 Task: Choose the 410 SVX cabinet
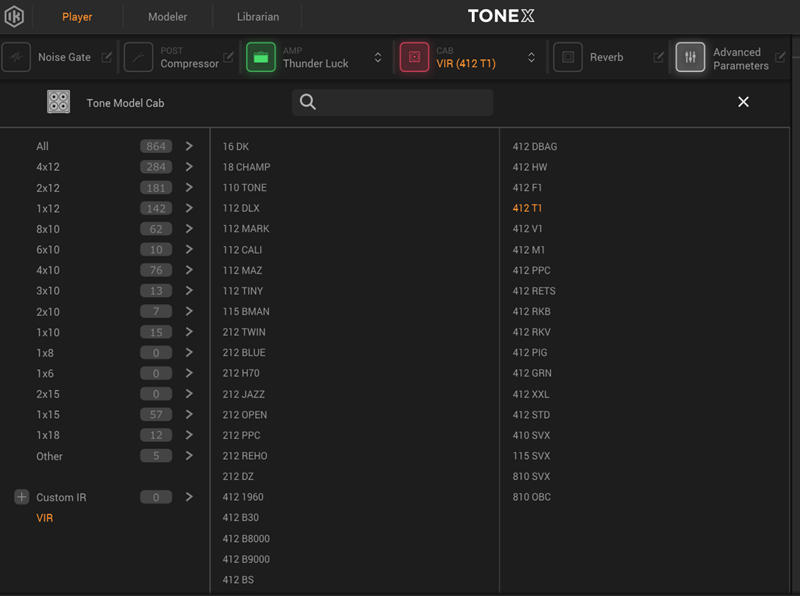(531, 435)
